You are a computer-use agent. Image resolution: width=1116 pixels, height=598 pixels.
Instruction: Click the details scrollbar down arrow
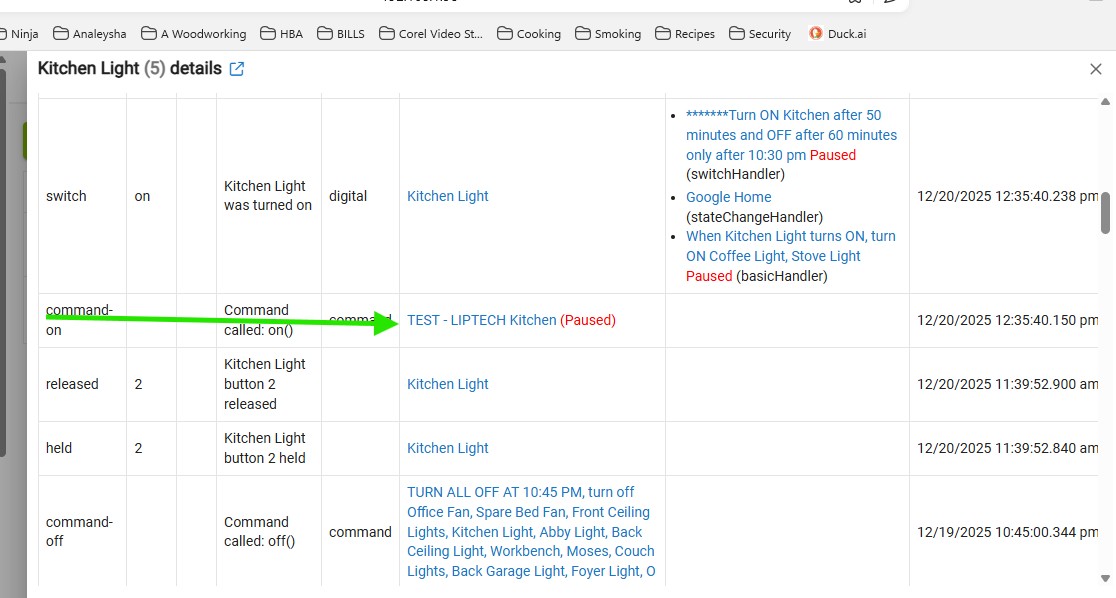coord(1105,579)
